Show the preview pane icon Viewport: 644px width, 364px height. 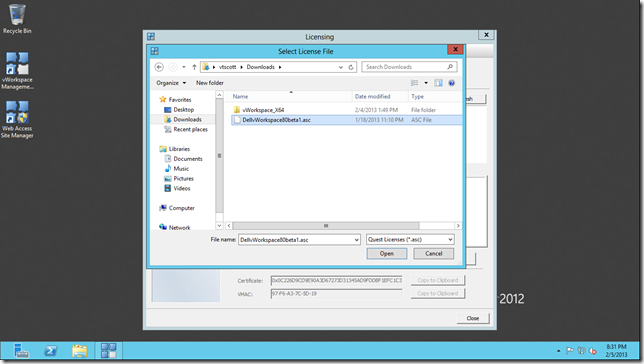tap(439, 83)
